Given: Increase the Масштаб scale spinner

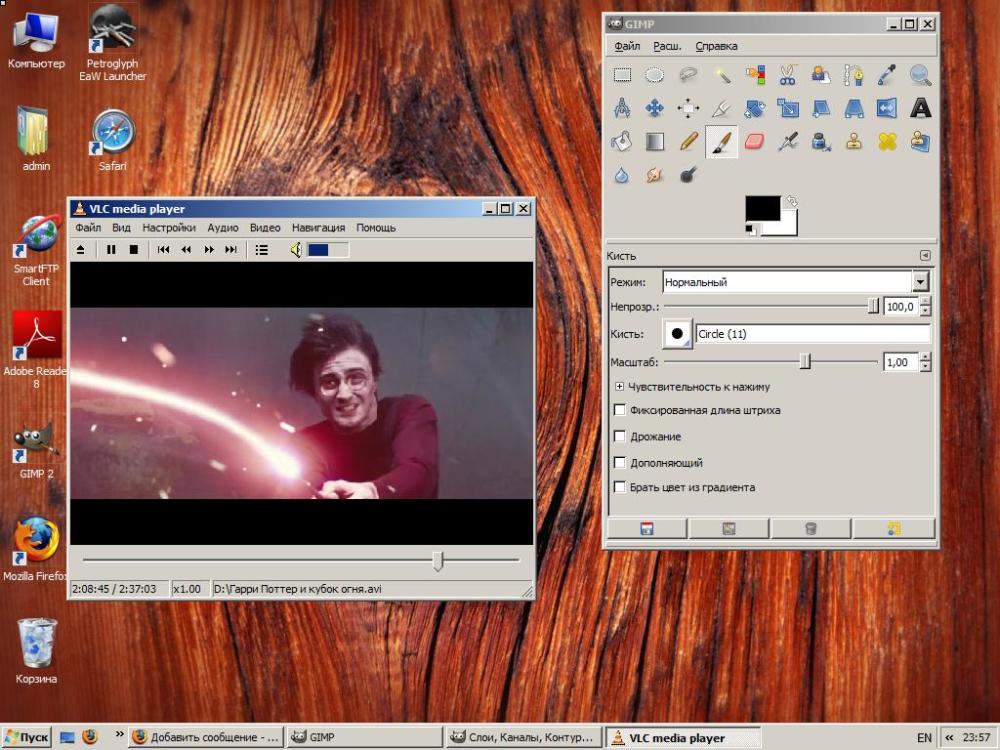Looking at the screenshot, I should click(925, 357).
